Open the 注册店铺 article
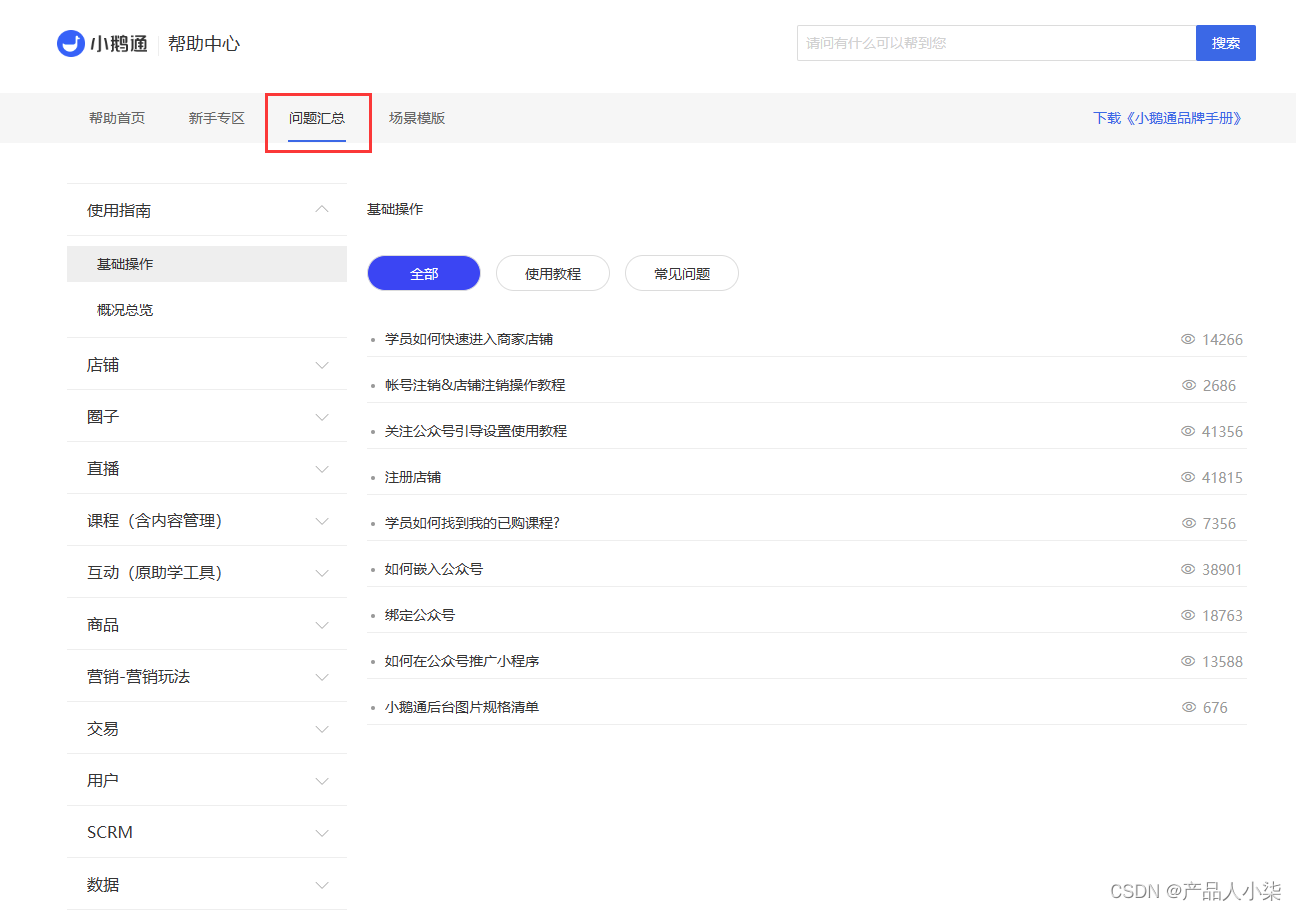The image size is (1296, 911). click(x=413, y=477)
